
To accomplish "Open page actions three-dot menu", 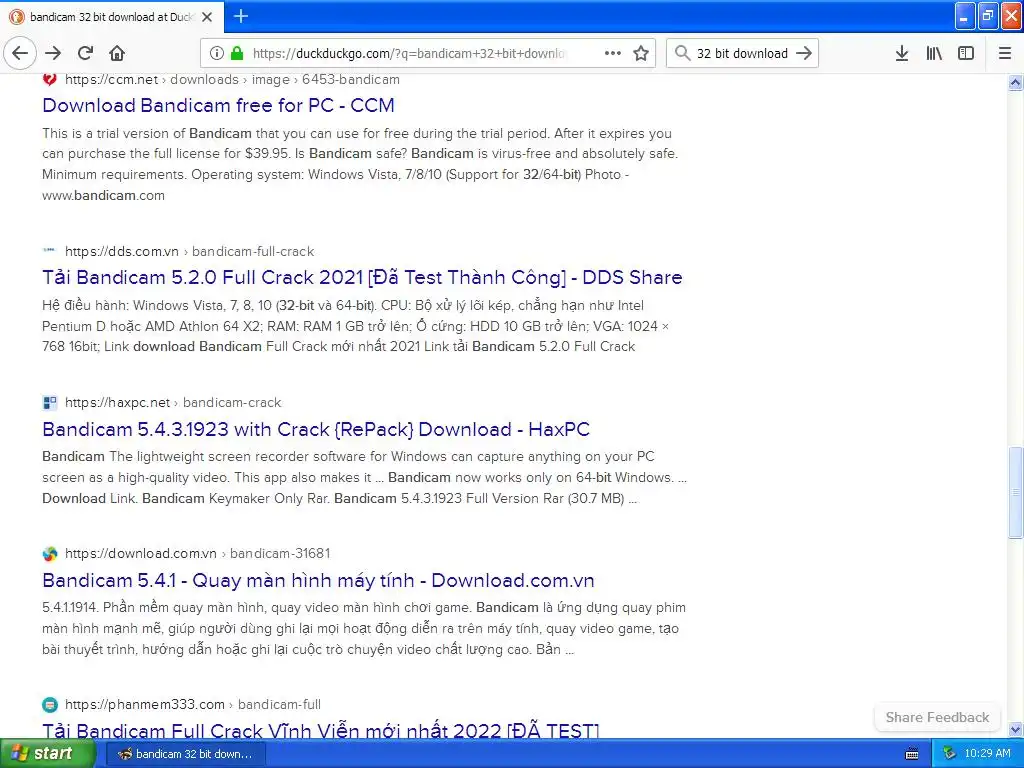I will [613, 53].
